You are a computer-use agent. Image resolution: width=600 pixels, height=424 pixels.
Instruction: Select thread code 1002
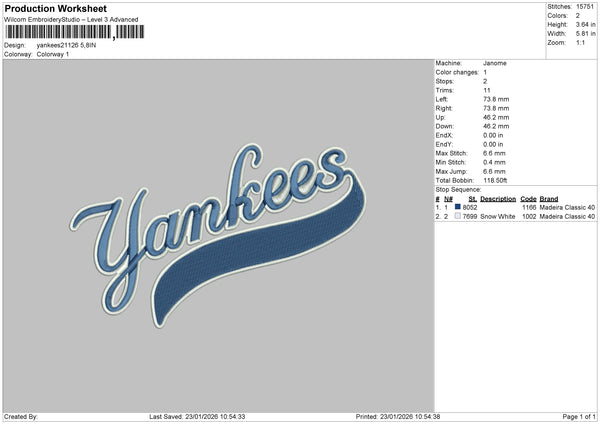[529, 217]
